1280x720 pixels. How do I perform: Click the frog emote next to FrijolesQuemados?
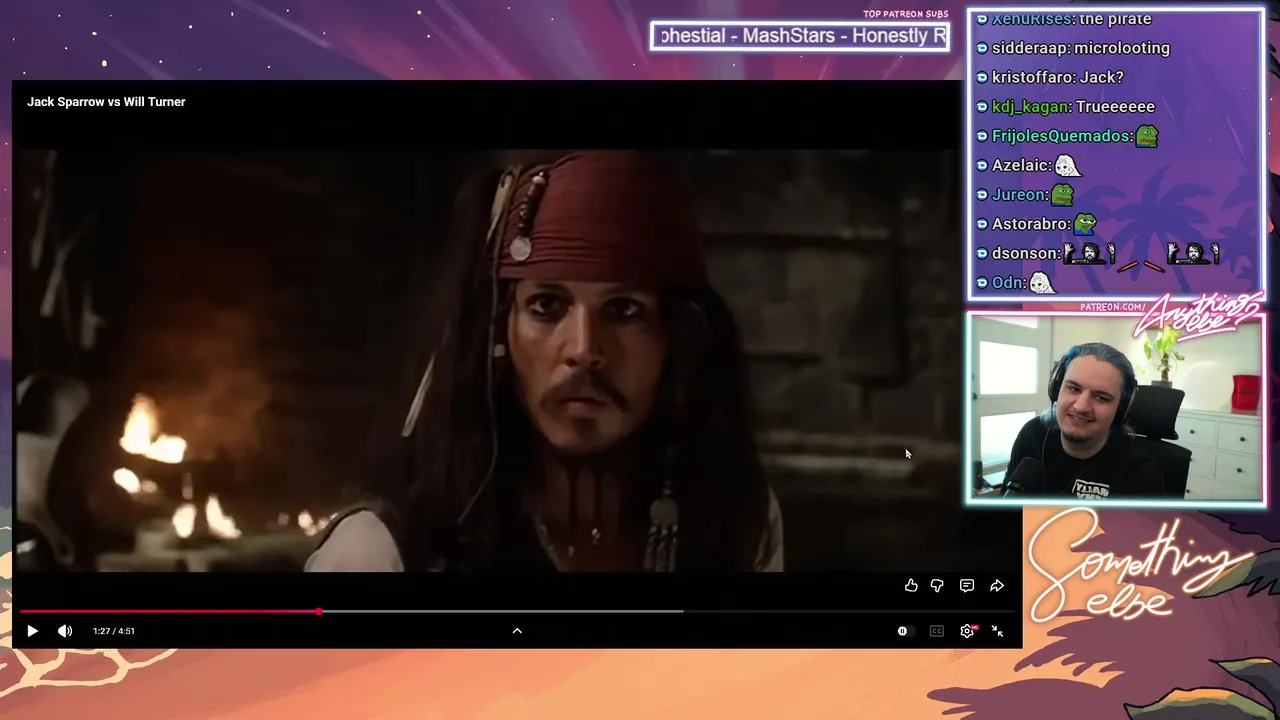(1147, 136)
